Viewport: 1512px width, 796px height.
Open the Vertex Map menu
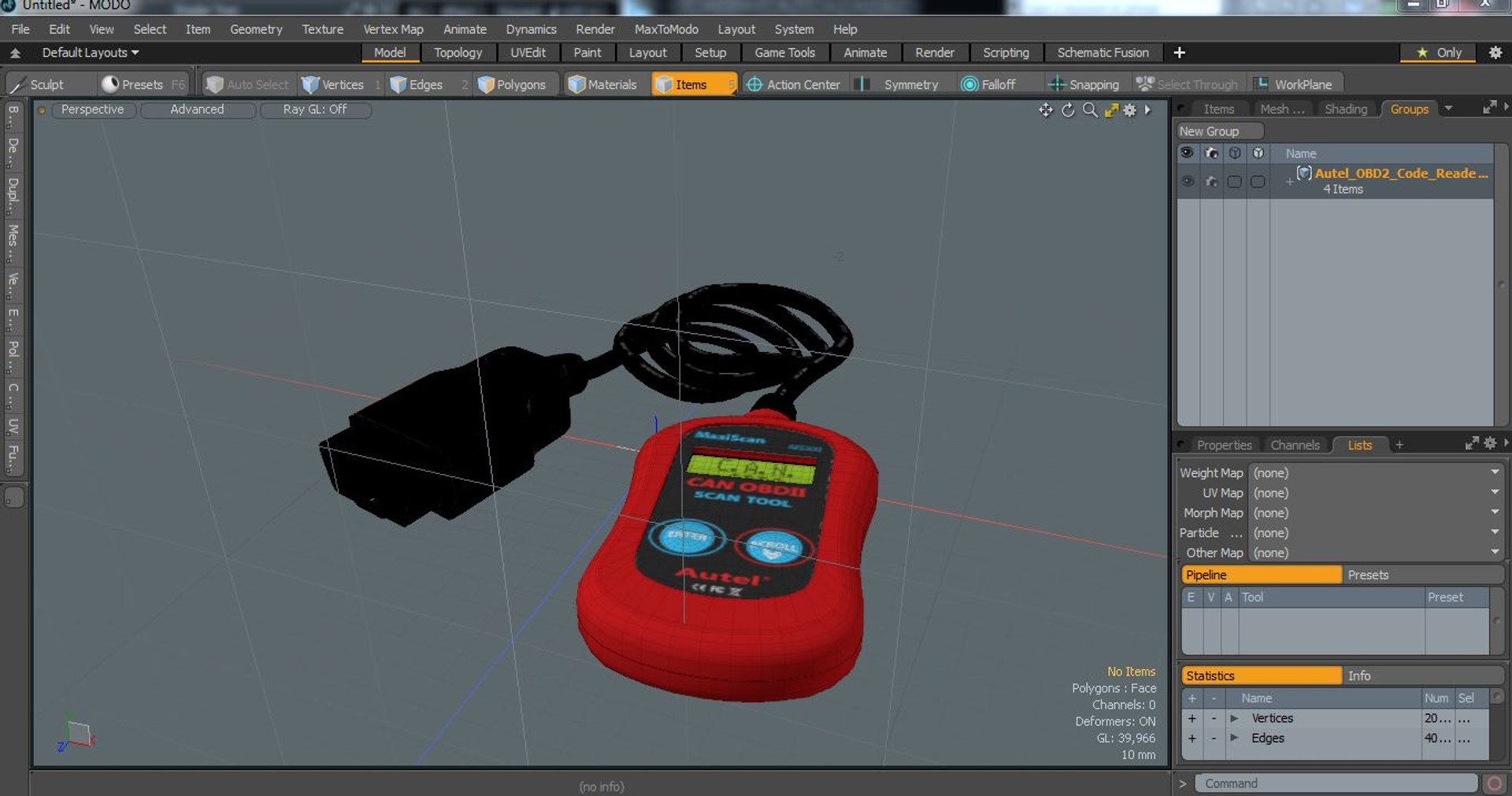[x=393, y=29]
